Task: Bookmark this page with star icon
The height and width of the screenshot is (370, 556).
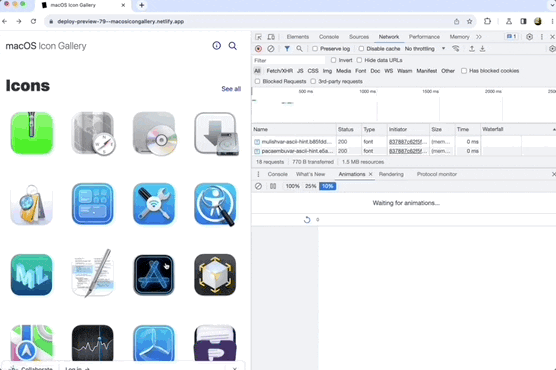Action: click(469, 21)
